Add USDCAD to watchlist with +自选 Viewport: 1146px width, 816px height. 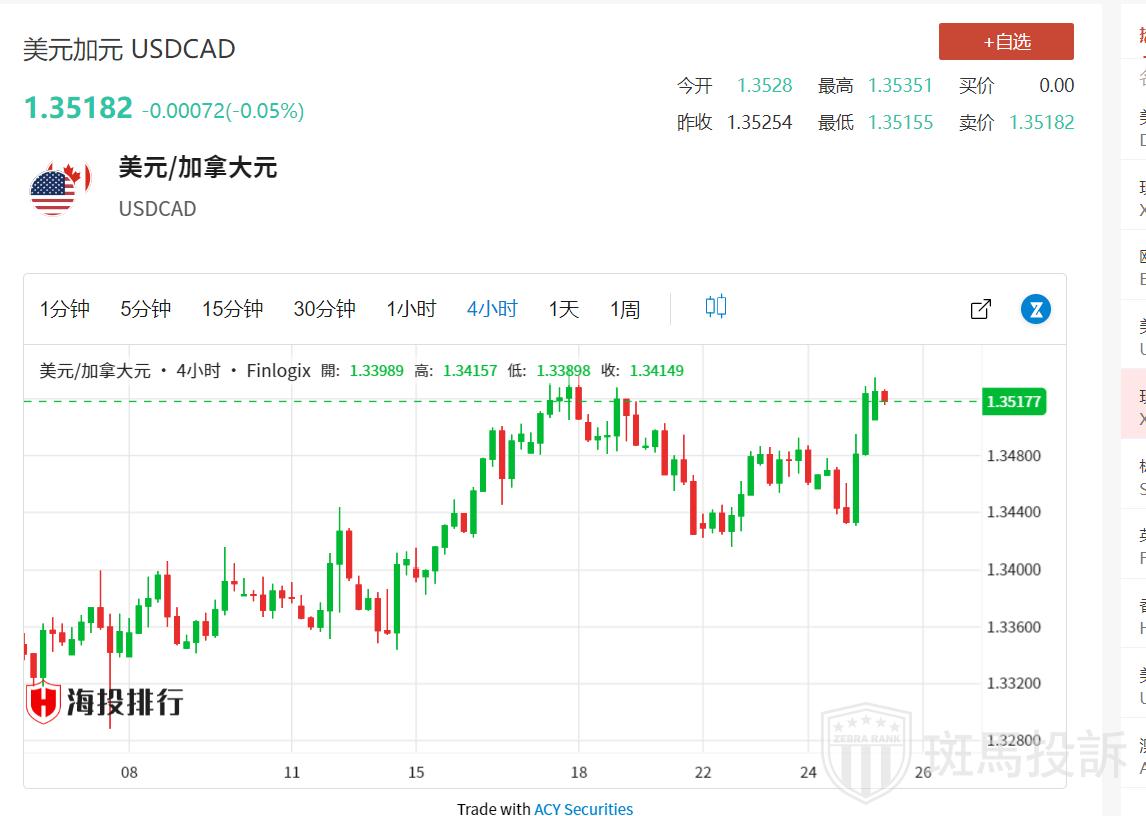[1006, 42]
